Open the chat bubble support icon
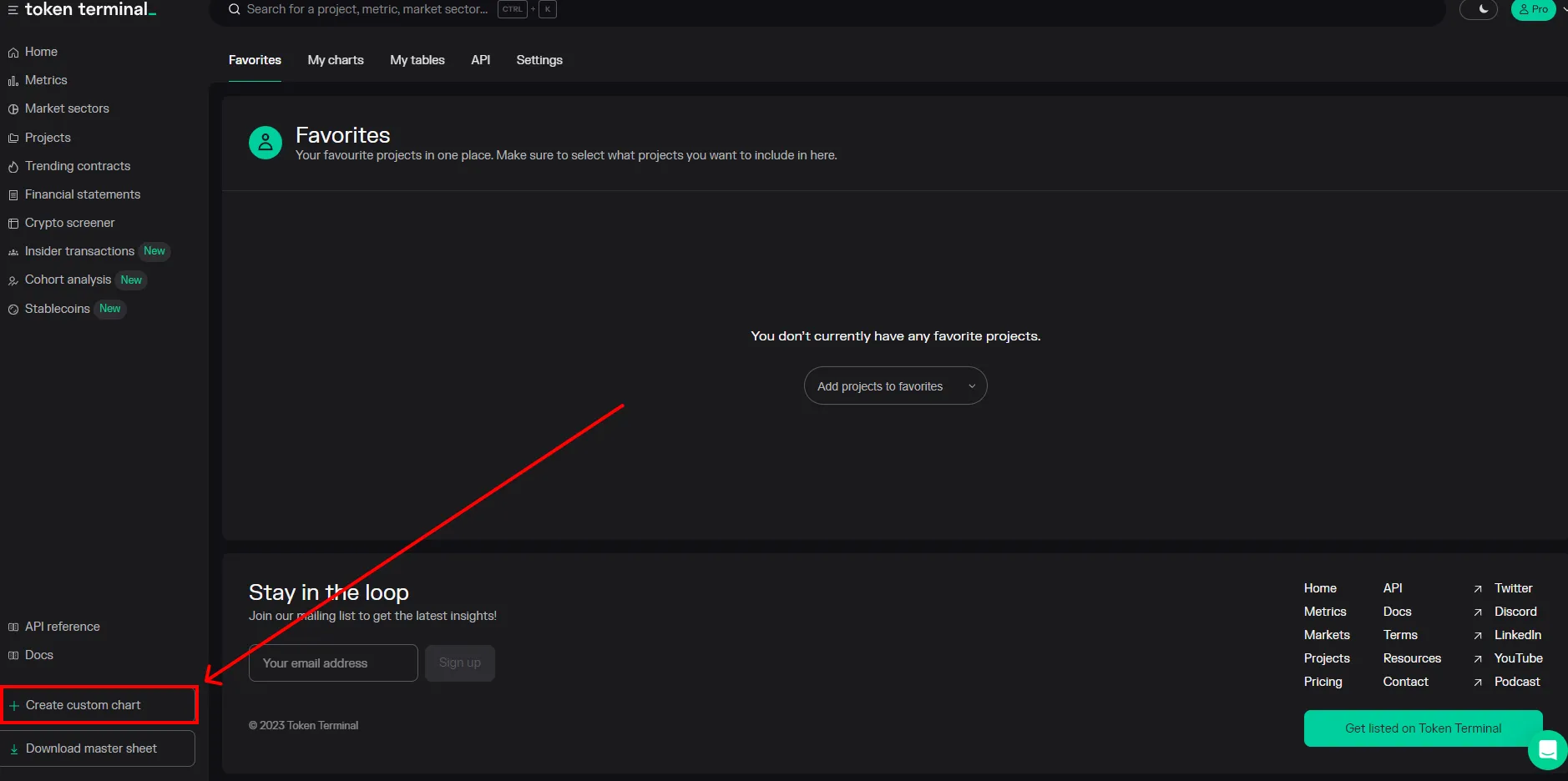Screen dimensions: 1568x781 (x=1547, y=749)
